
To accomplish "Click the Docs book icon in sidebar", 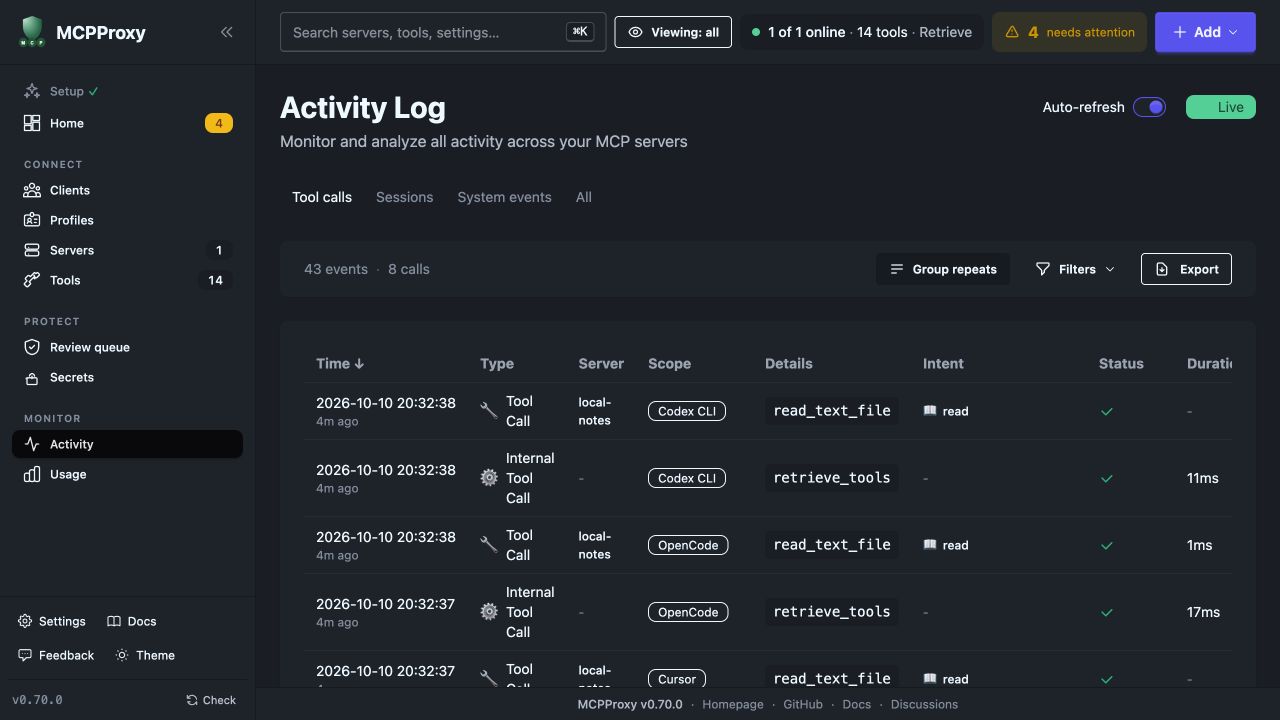I will (114, 621).
